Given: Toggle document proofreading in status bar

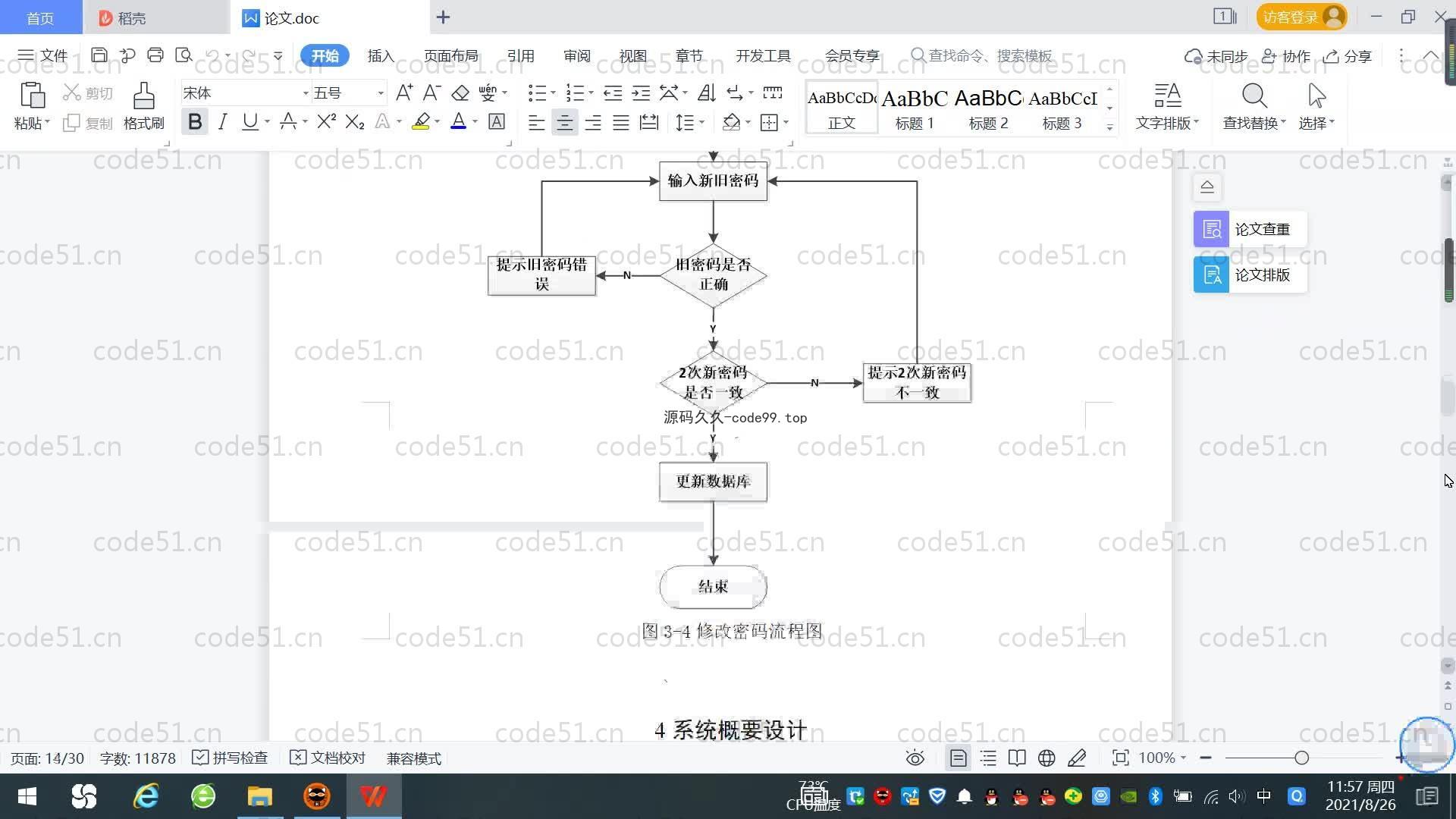Looking at the screenshot, I should pyautogui.click(x=328, y=758).
